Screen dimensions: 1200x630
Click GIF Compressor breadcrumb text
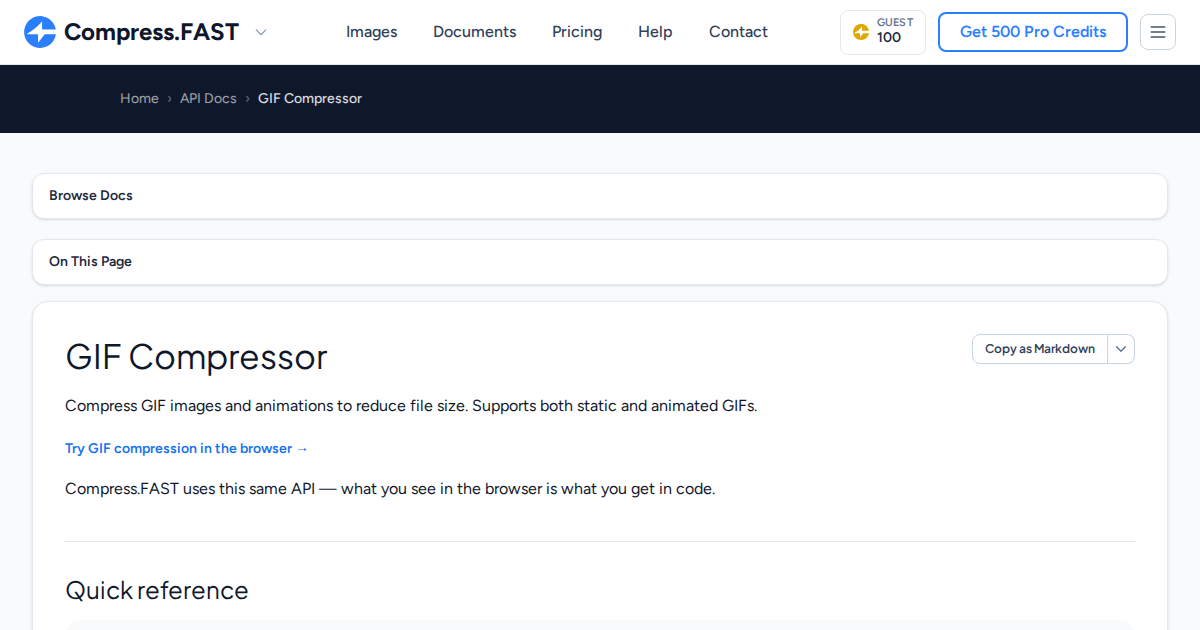point(310,98)
